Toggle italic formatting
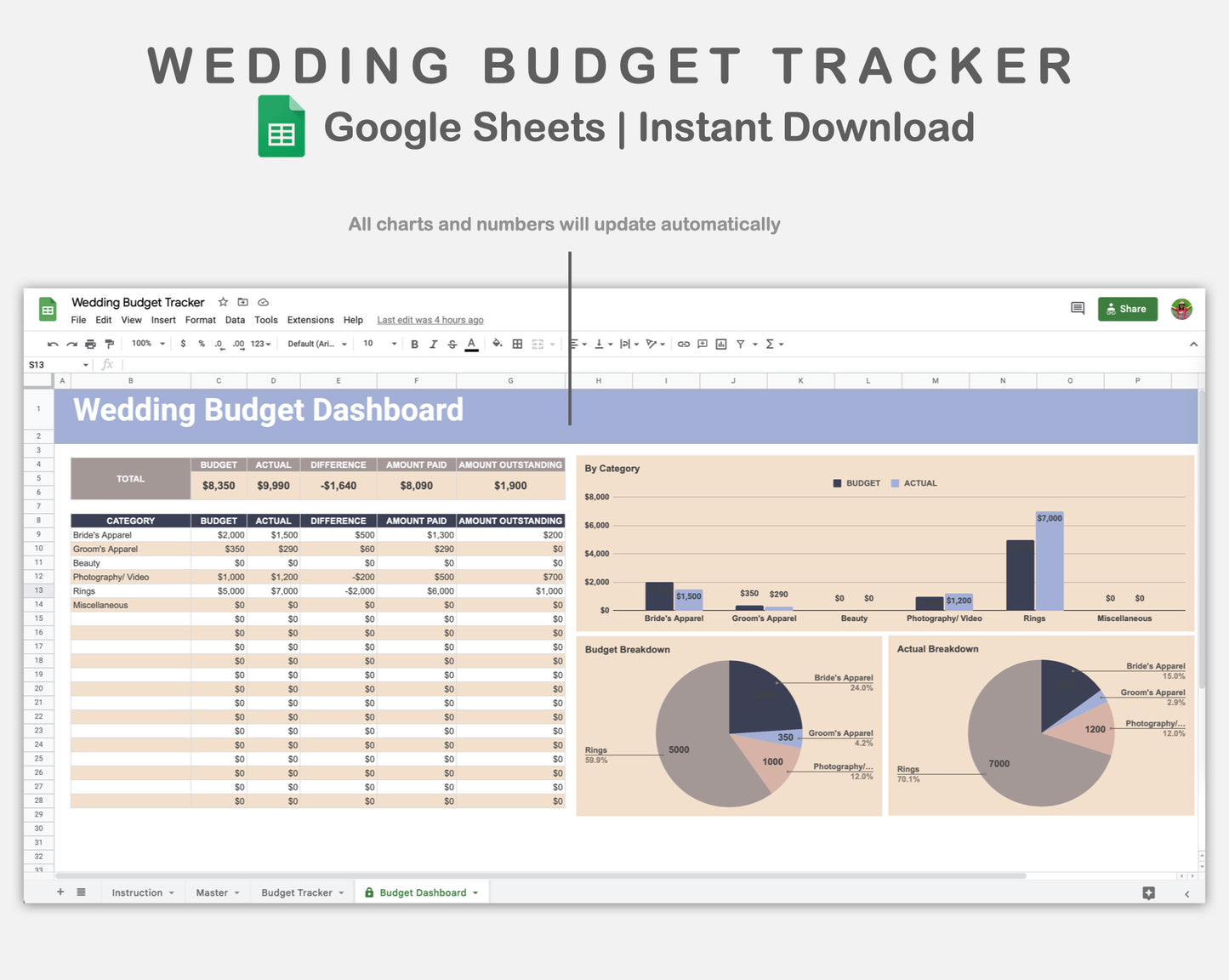 pos(434,344)
